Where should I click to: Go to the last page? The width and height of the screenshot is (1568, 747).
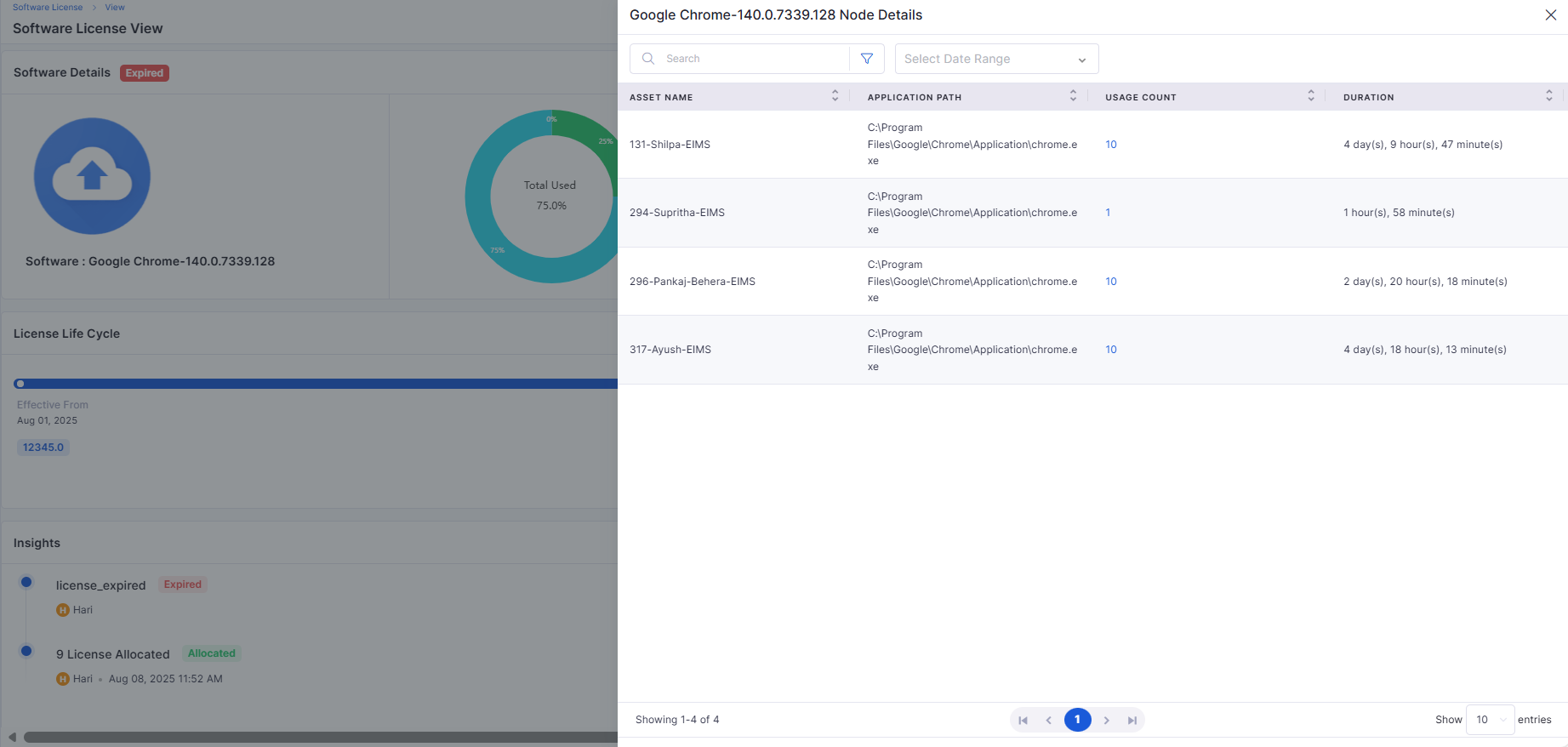pos(1132,720)
